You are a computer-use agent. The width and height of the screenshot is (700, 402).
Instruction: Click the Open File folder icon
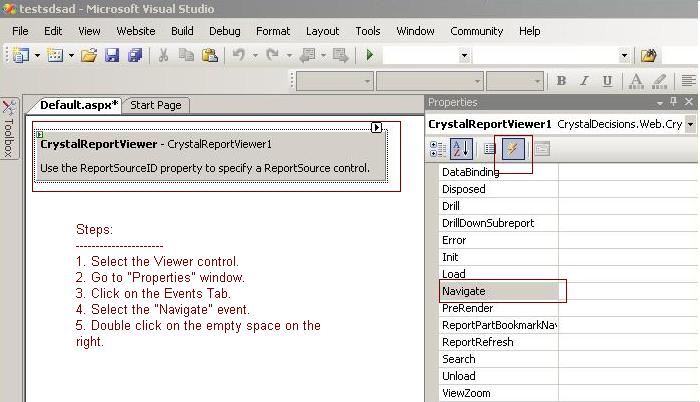point(89,55)
